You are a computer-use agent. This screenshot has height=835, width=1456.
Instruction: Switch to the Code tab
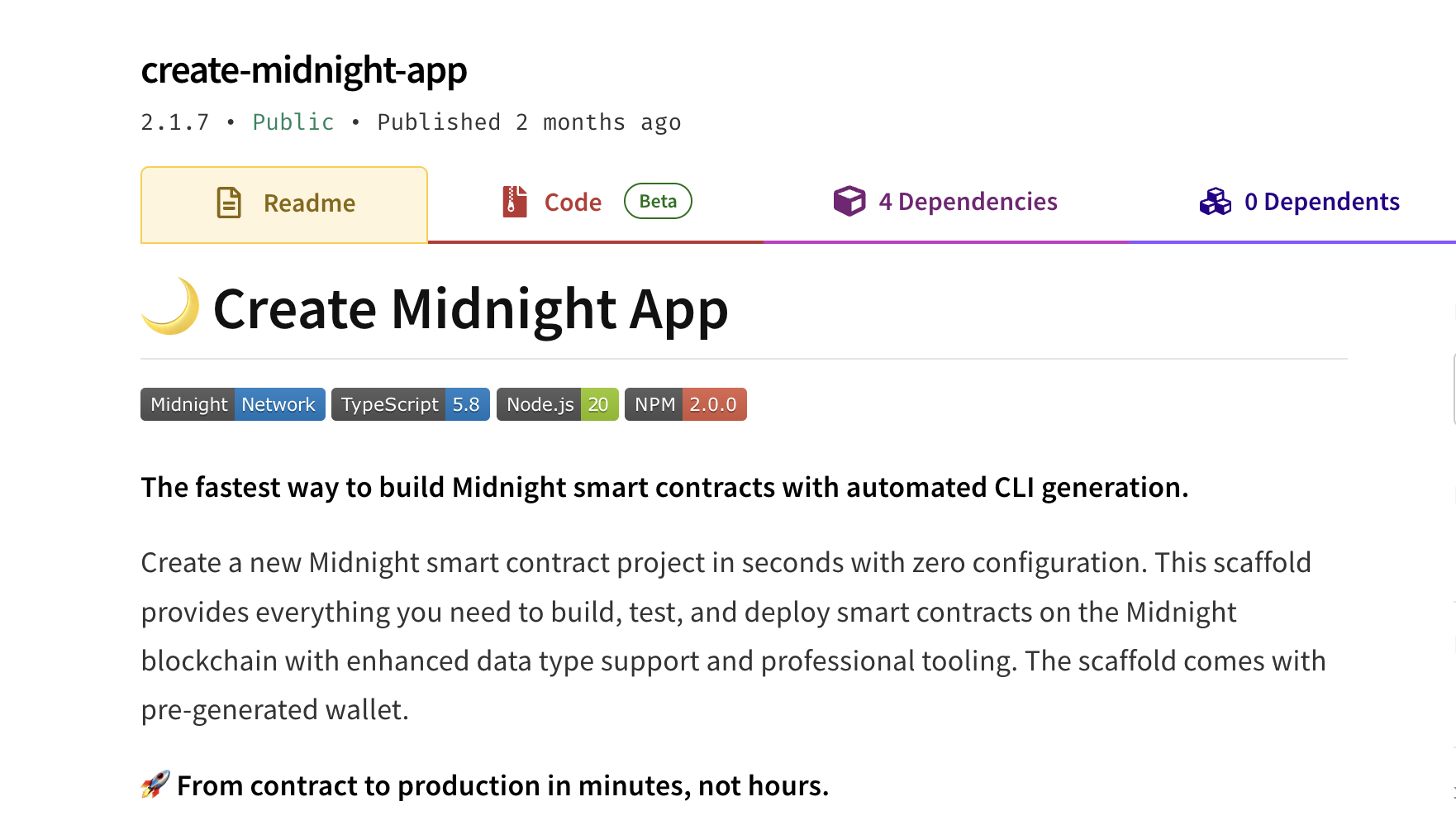[x=572, y=202]
